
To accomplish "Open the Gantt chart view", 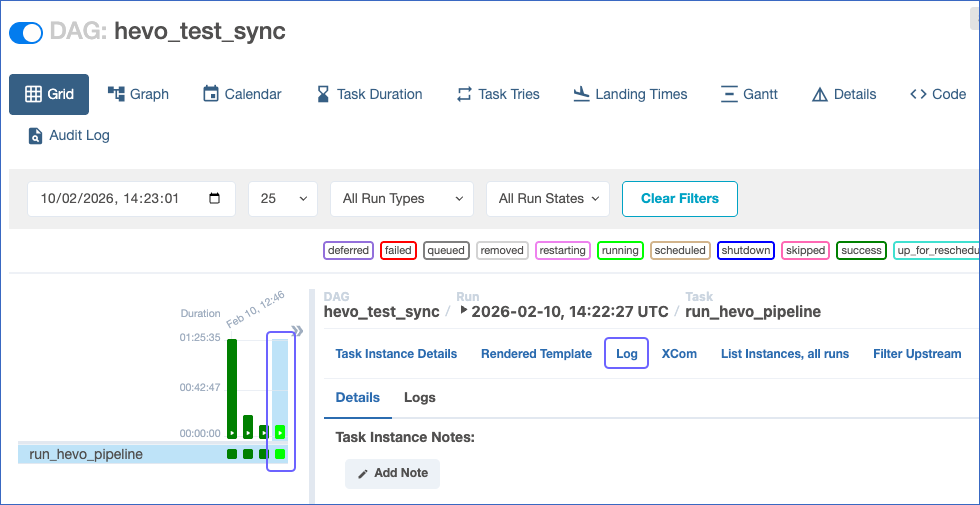I will (749, 94).
